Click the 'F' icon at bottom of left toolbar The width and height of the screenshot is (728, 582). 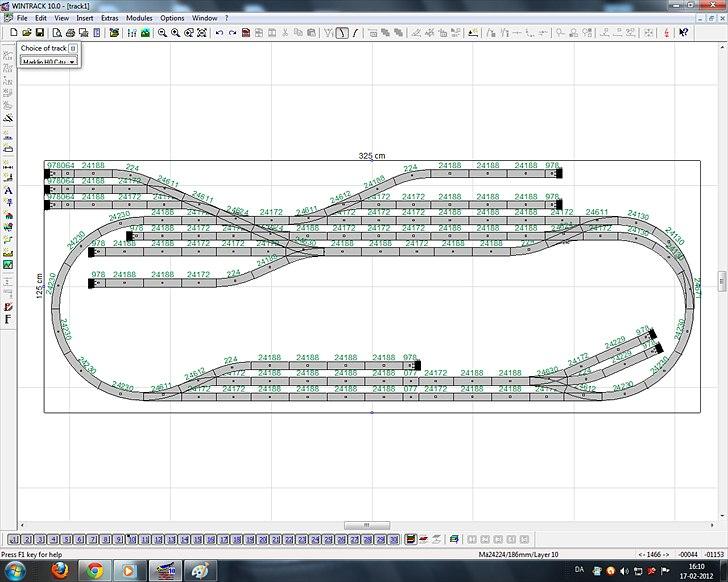[x=8, y=319]
